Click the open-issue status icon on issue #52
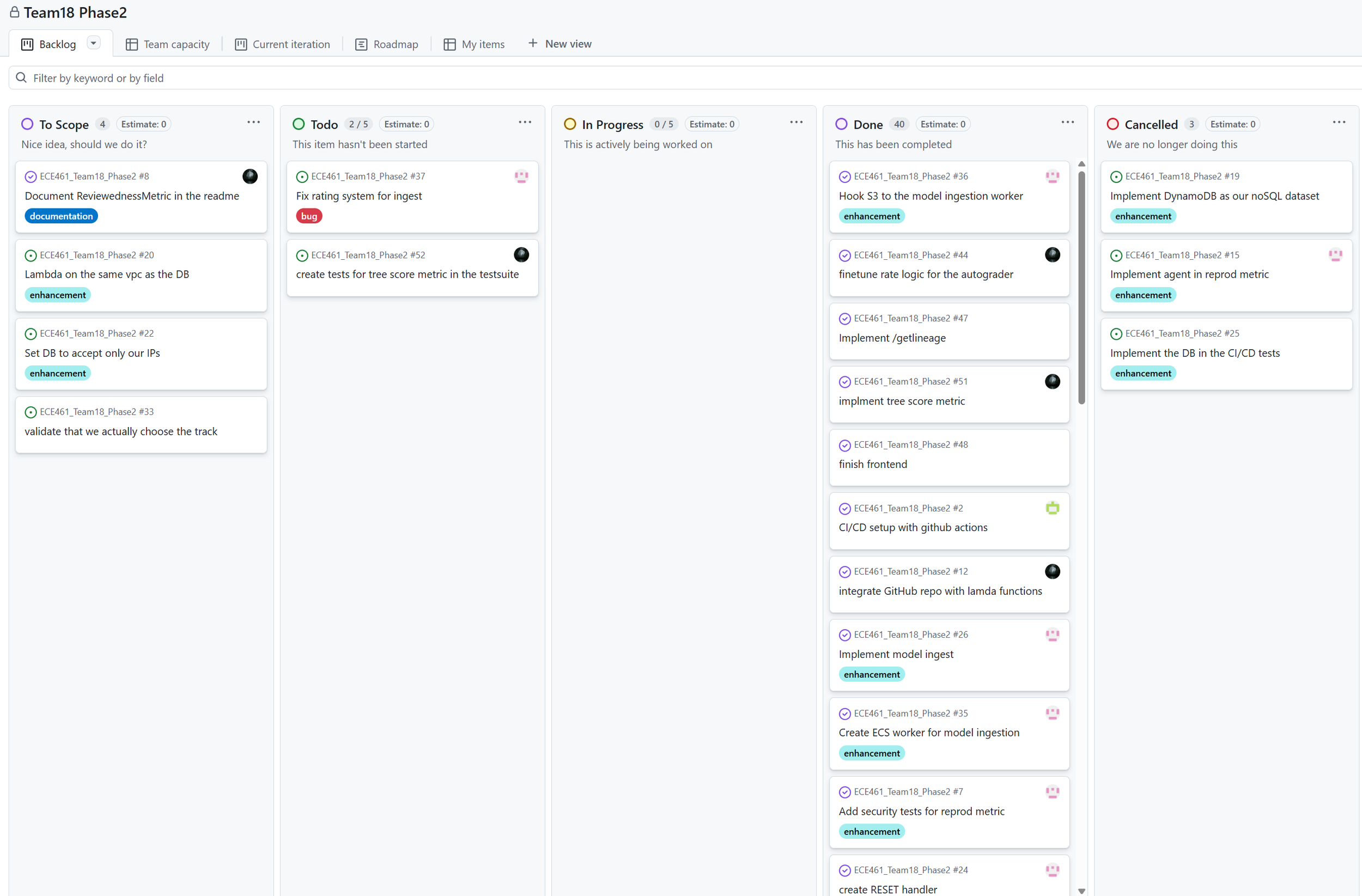This screenshot has height=896, width=1362. click(302, 255)
